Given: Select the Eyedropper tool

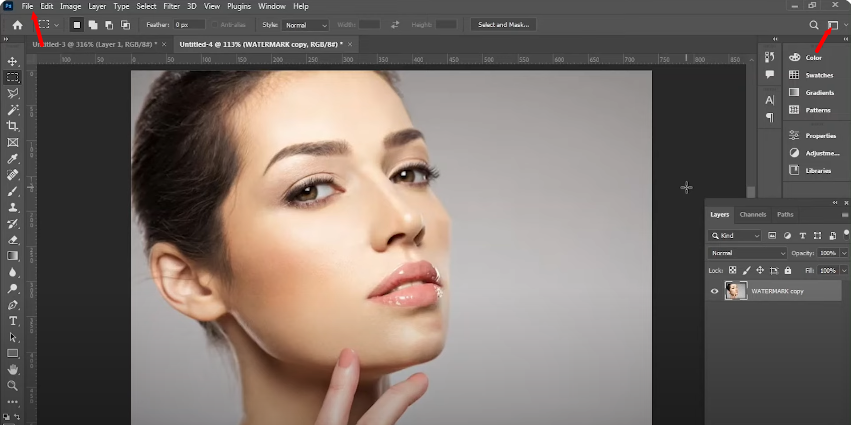Looking at the screenshot, I should 12,159.
